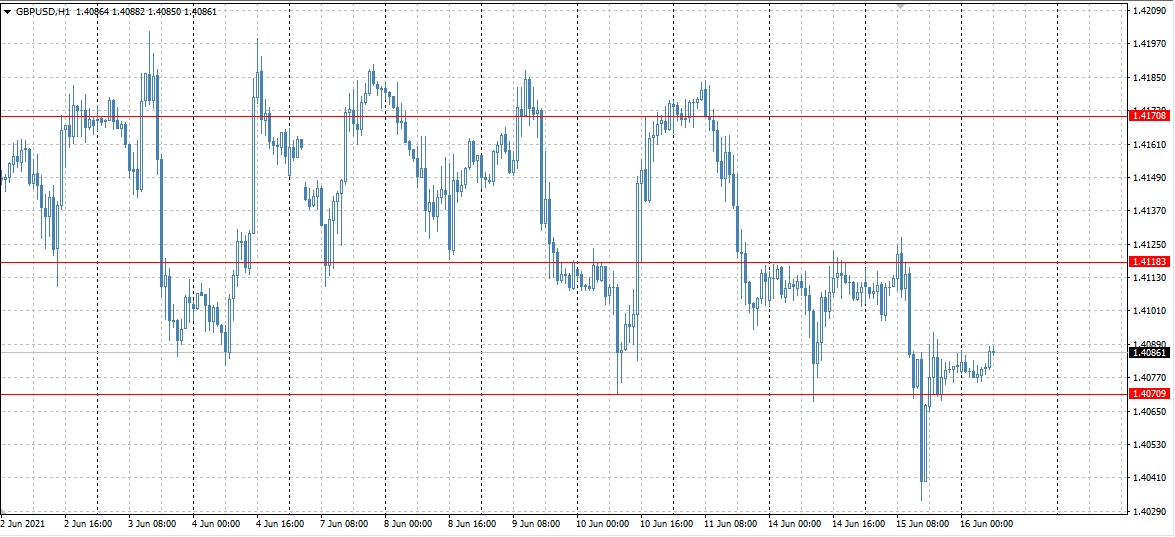Click the 11 Jun 08:00 time label
Screen dimensions: 1175x537
point(731,524)
